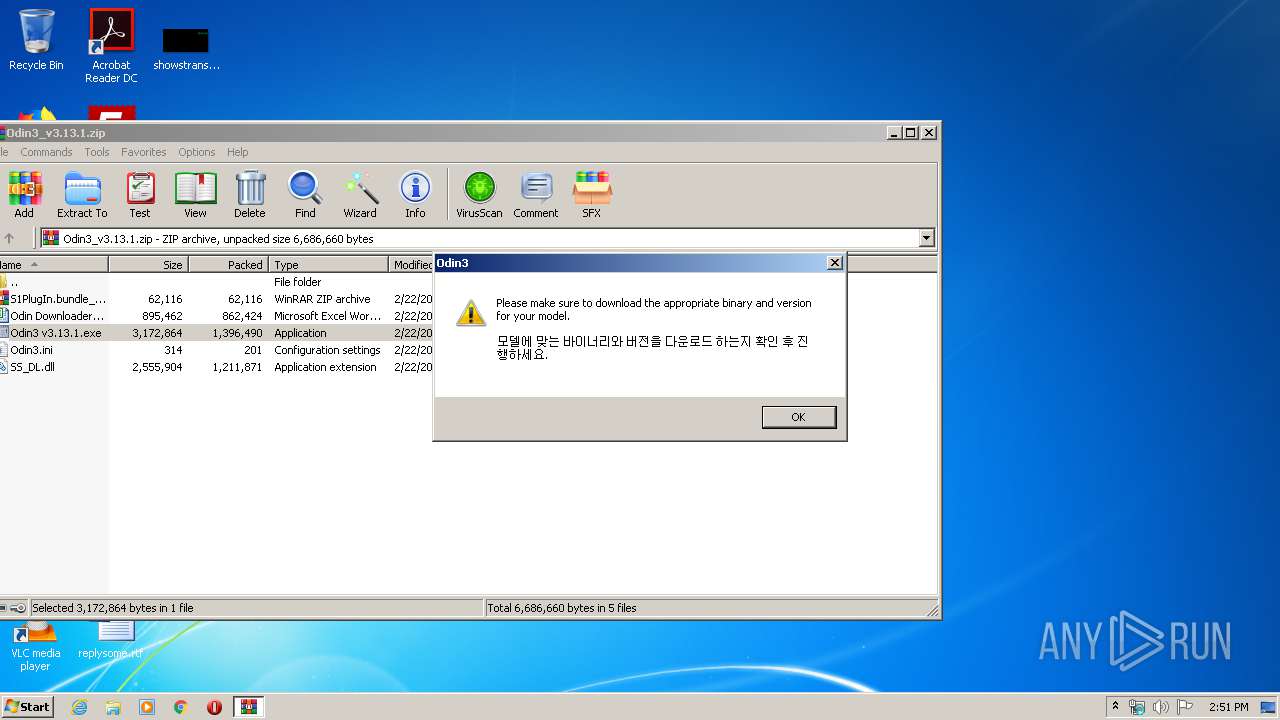Open the Action Center flag icon
This screenshot has height=720, width=1280.
point(1185,706)
